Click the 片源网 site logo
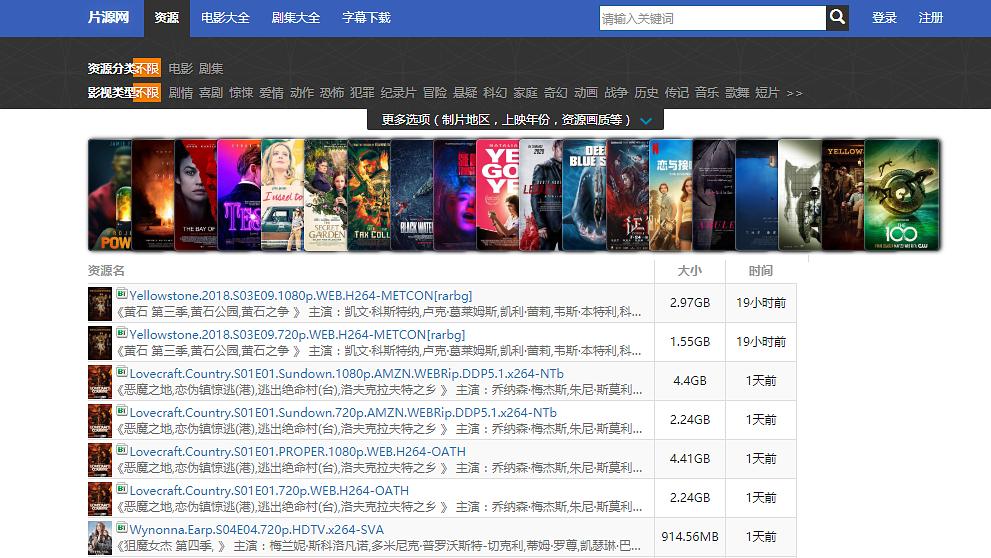The height and width of the screenshot is (558, 991). pyautogui.click(x=108, y=18)
